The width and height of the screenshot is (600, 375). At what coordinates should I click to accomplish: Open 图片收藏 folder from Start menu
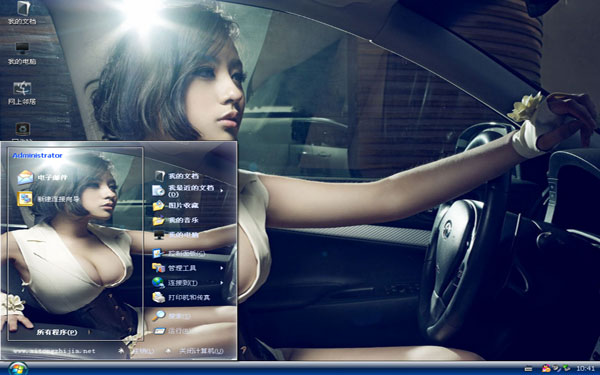(x=176, y=205)
